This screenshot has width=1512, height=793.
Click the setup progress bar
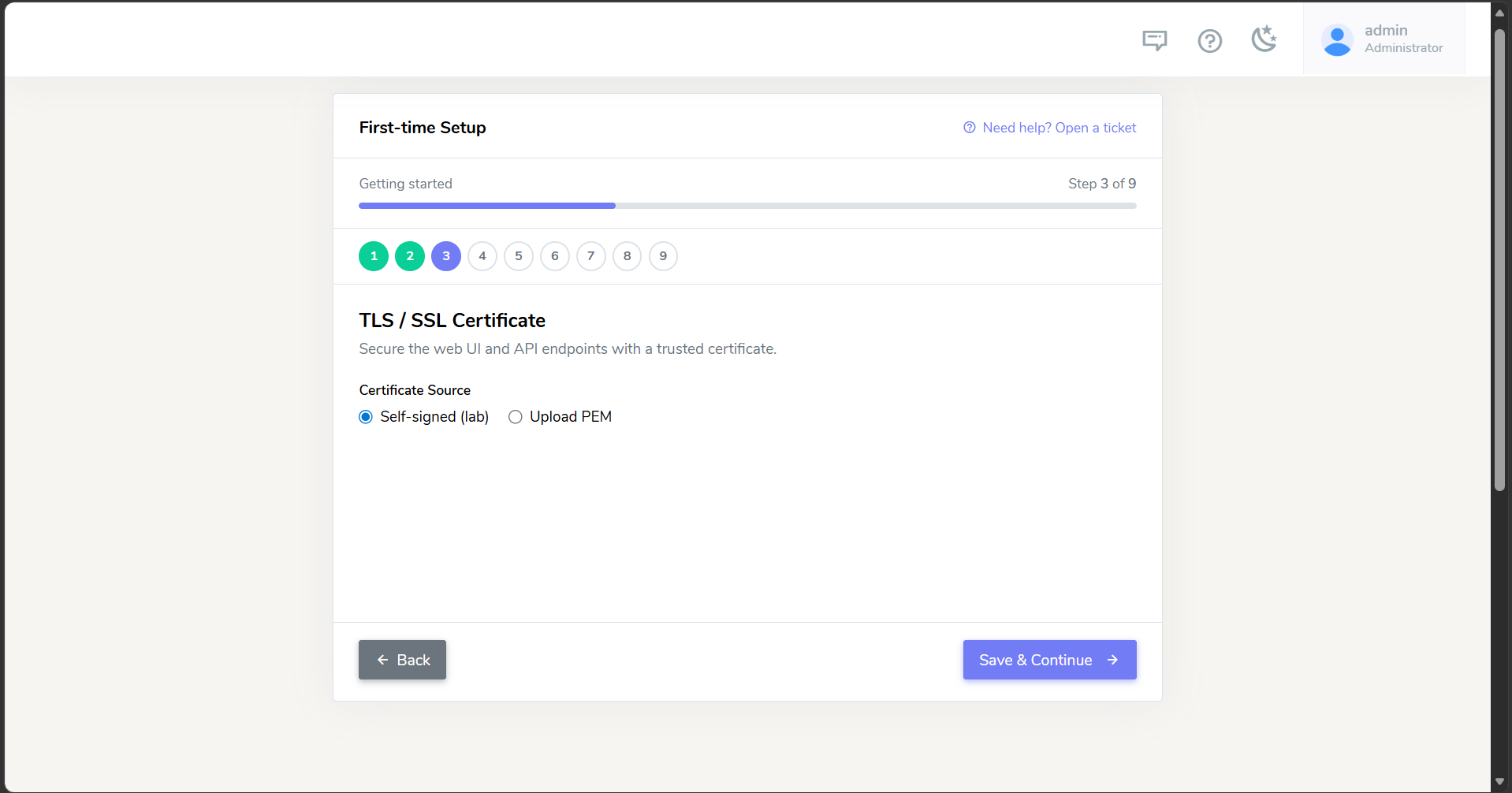click(747, 206)
